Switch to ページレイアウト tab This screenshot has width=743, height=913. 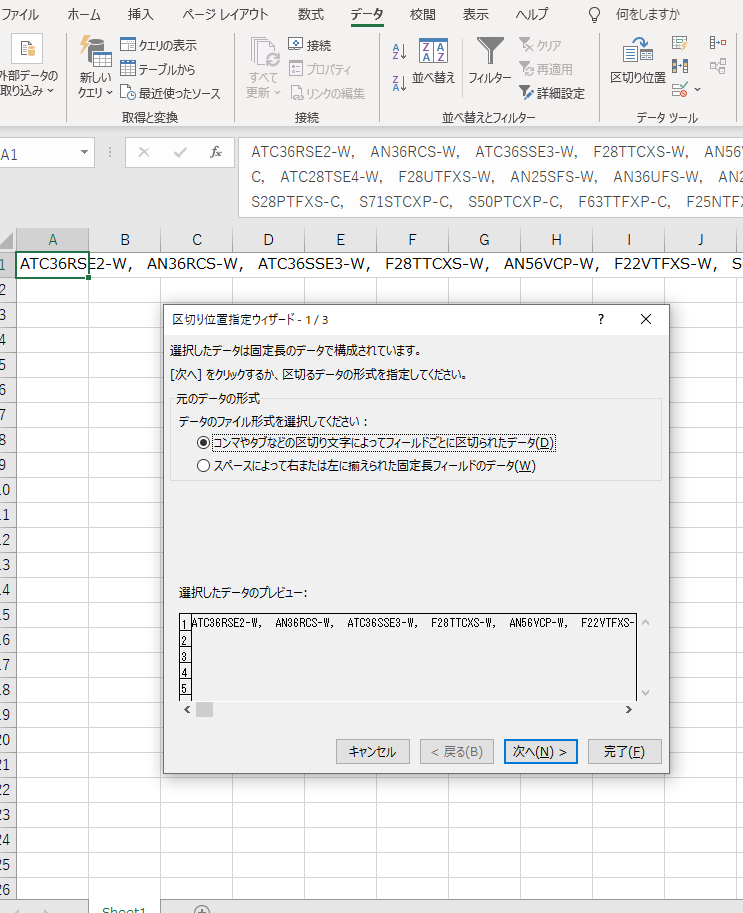pyautogui.click(x=225, y=15)
